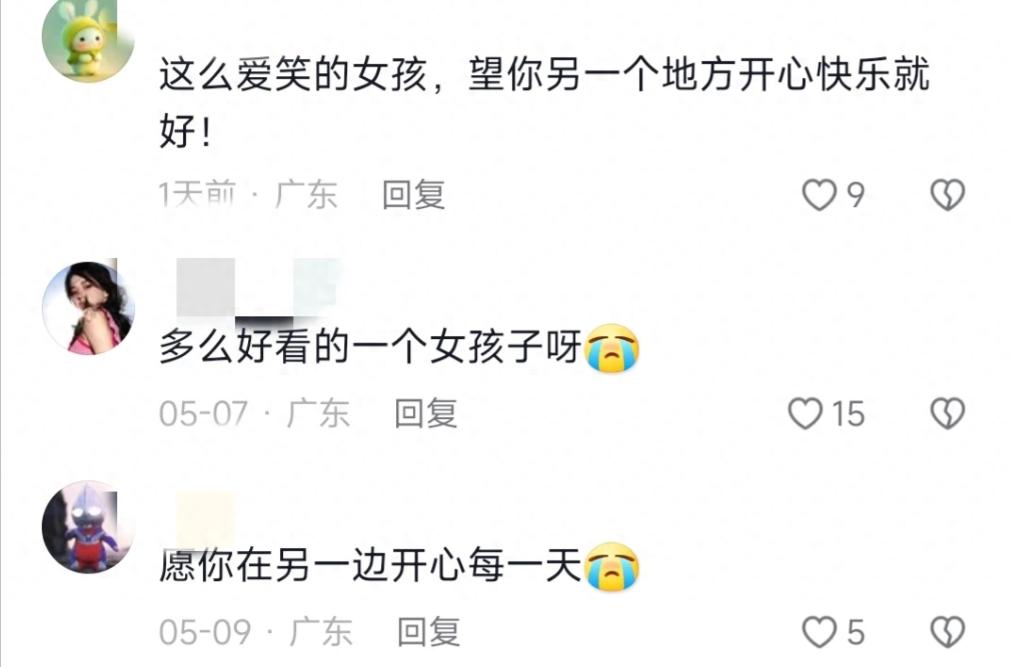Dislike the 1天前 comment with broken heart

pos(947,195)
